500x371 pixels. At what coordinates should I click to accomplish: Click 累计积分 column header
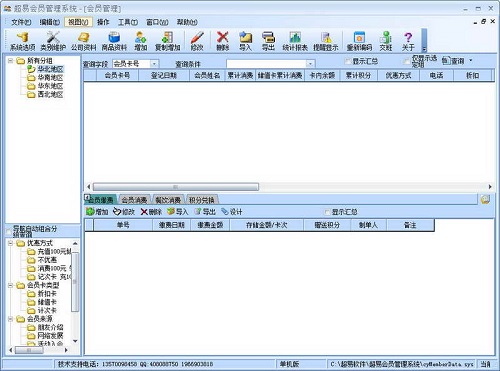358,75
